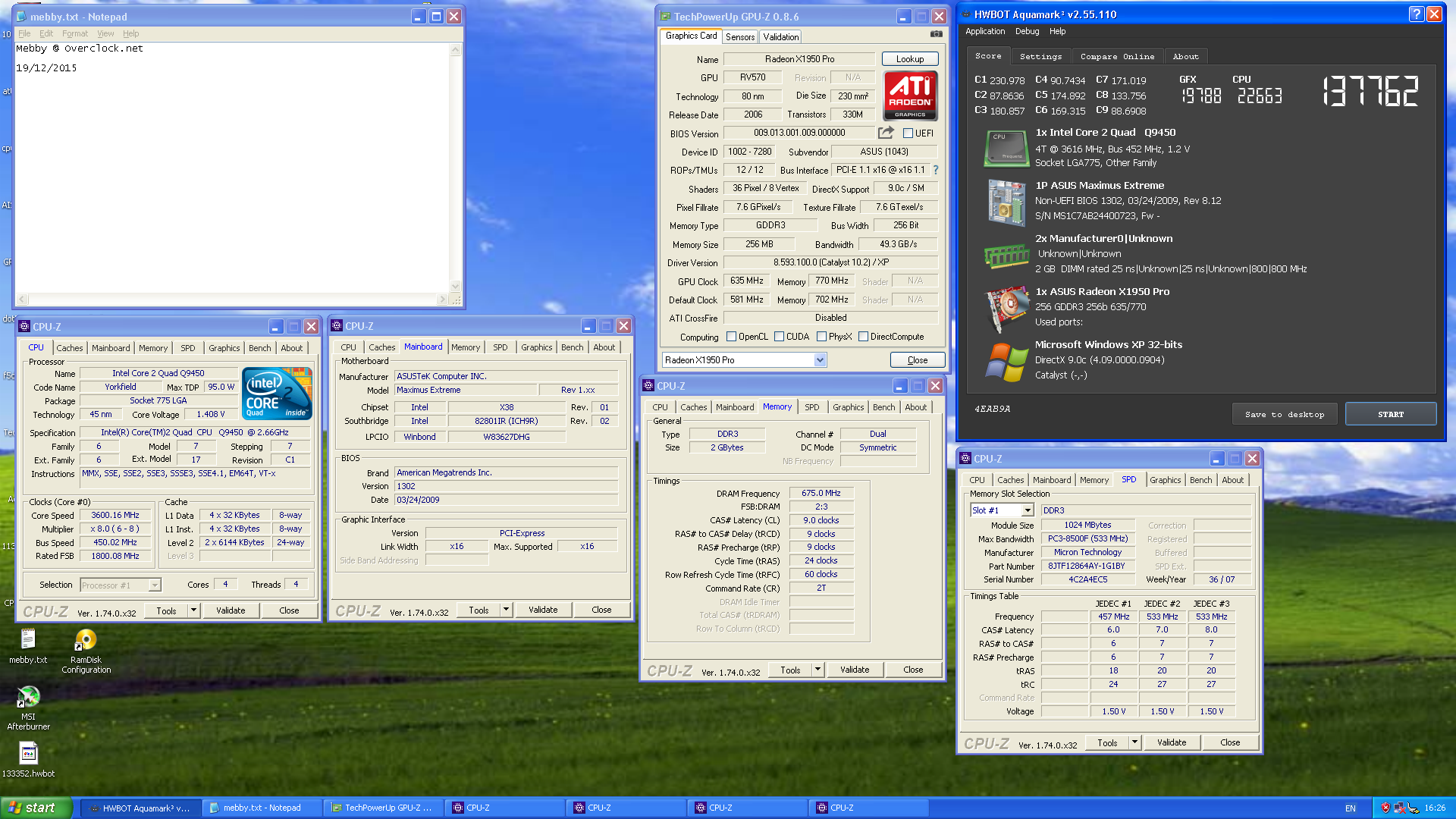Image resolution: width=1456 pixels, height=819 pixels.
Task: Click the system tray clock 16:26
Action: tap(1435, 808)
